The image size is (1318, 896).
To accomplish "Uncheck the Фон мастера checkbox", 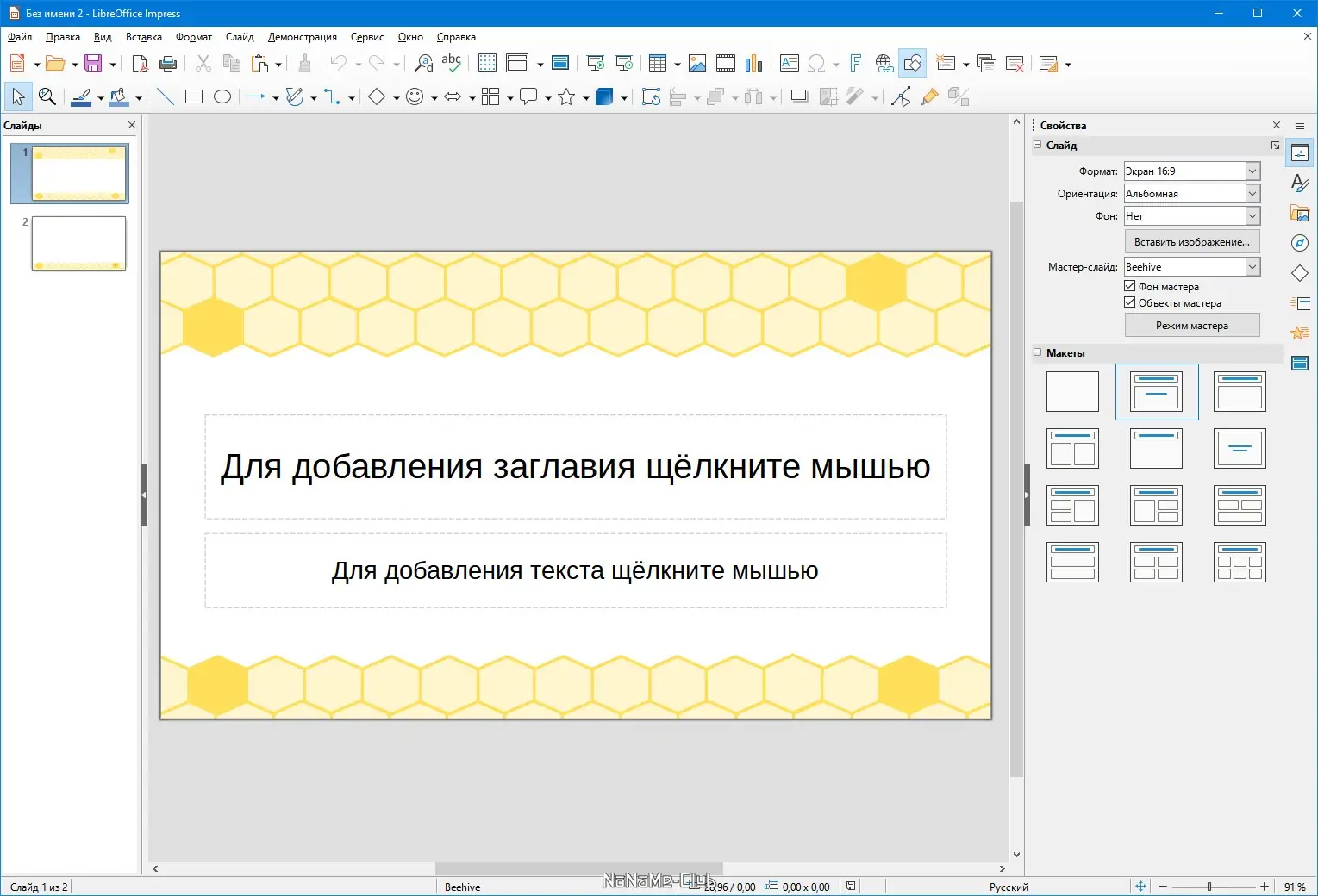I will pos(1129,286).
